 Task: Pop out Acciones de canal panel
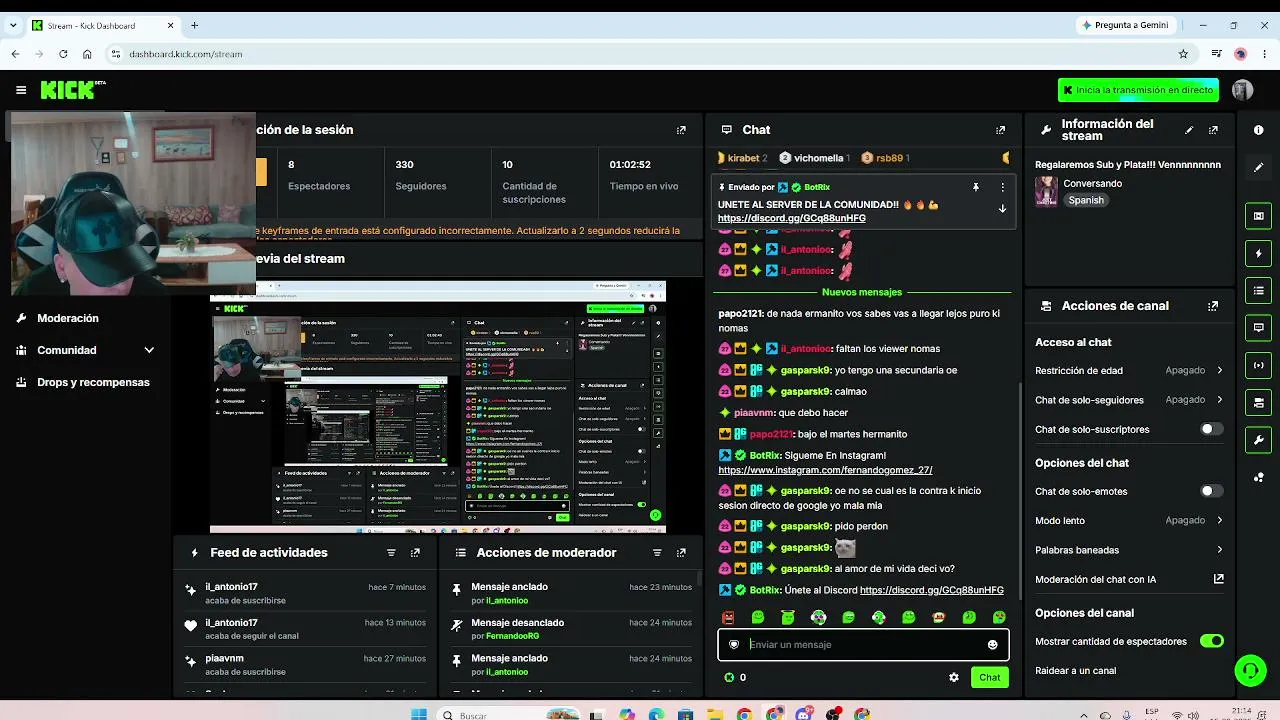[1213, 306]
